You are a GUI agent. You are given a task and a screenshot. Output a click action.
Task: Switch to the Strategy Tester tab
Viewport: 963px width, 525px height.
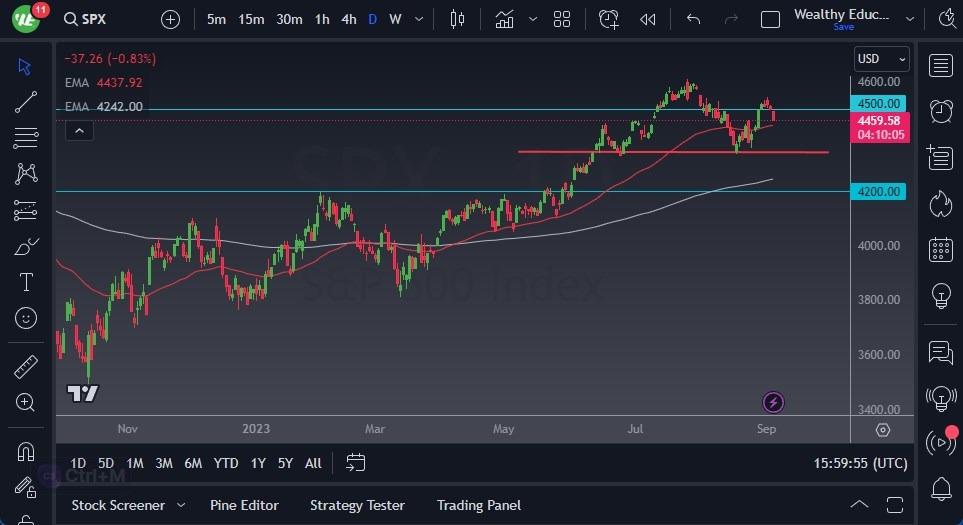(x=357, y=505)
